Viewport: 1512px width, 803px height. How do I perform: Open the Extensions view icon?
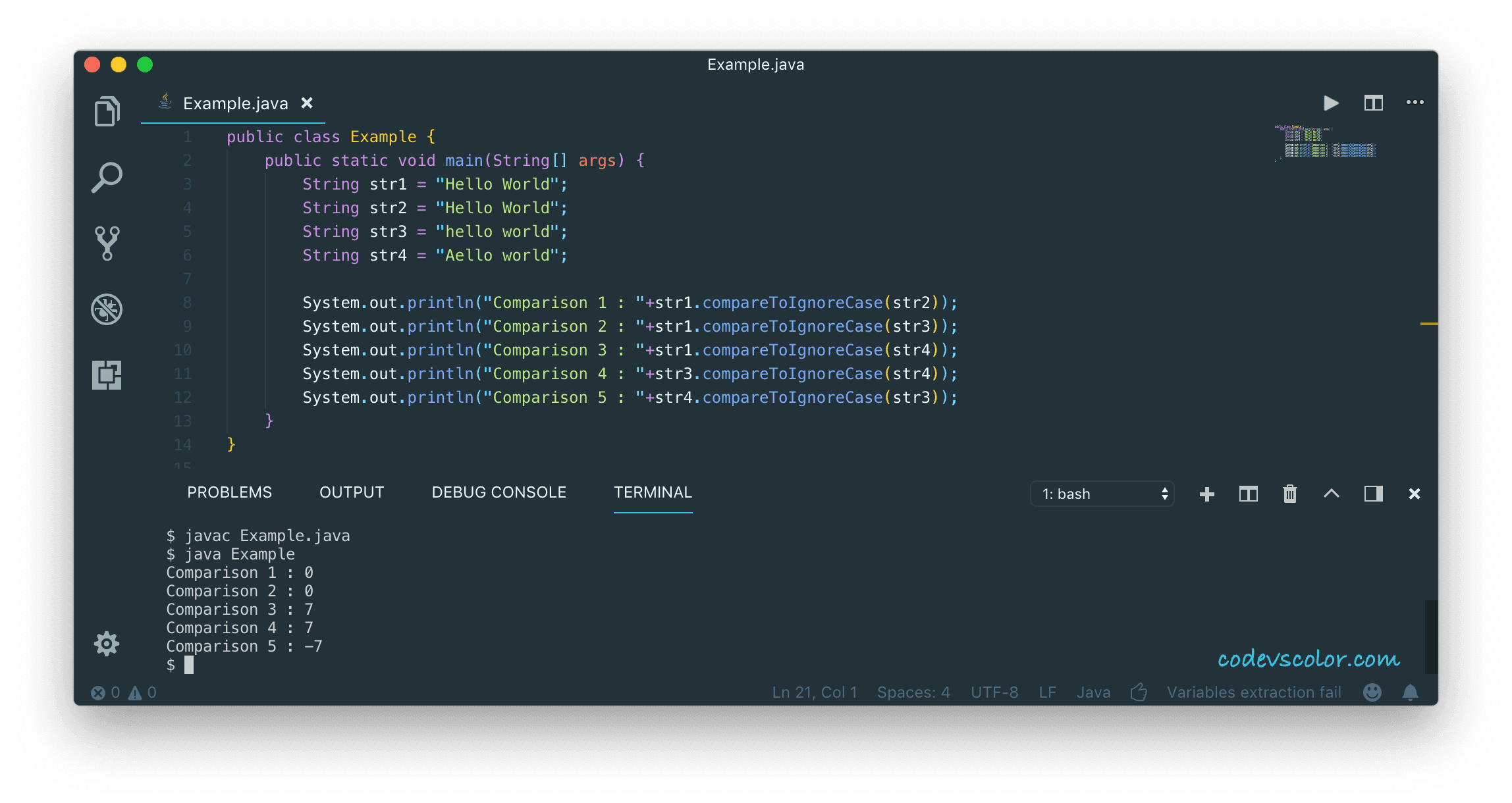coord(107,375)
